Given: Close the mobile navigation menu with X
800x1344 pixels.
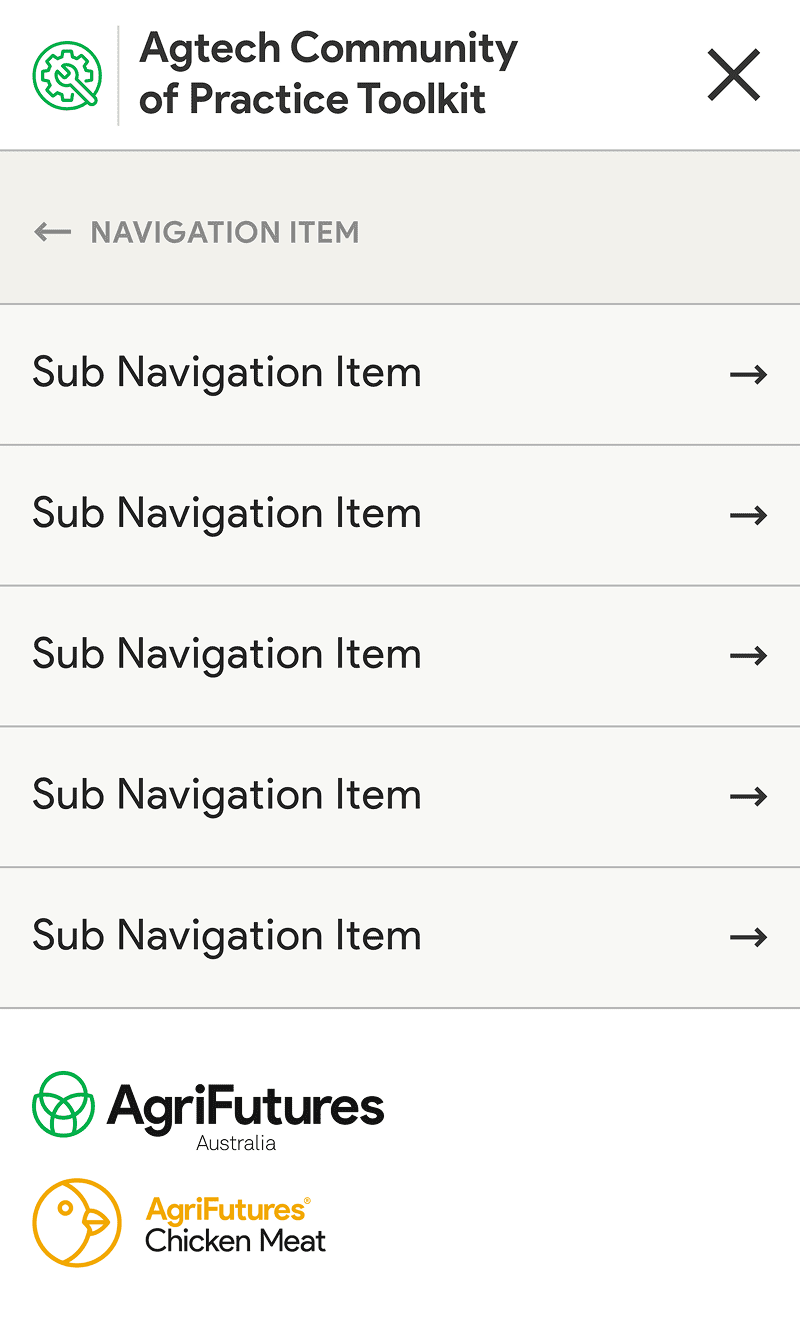Looking at the screenshot, I should (x=734, y=76).
